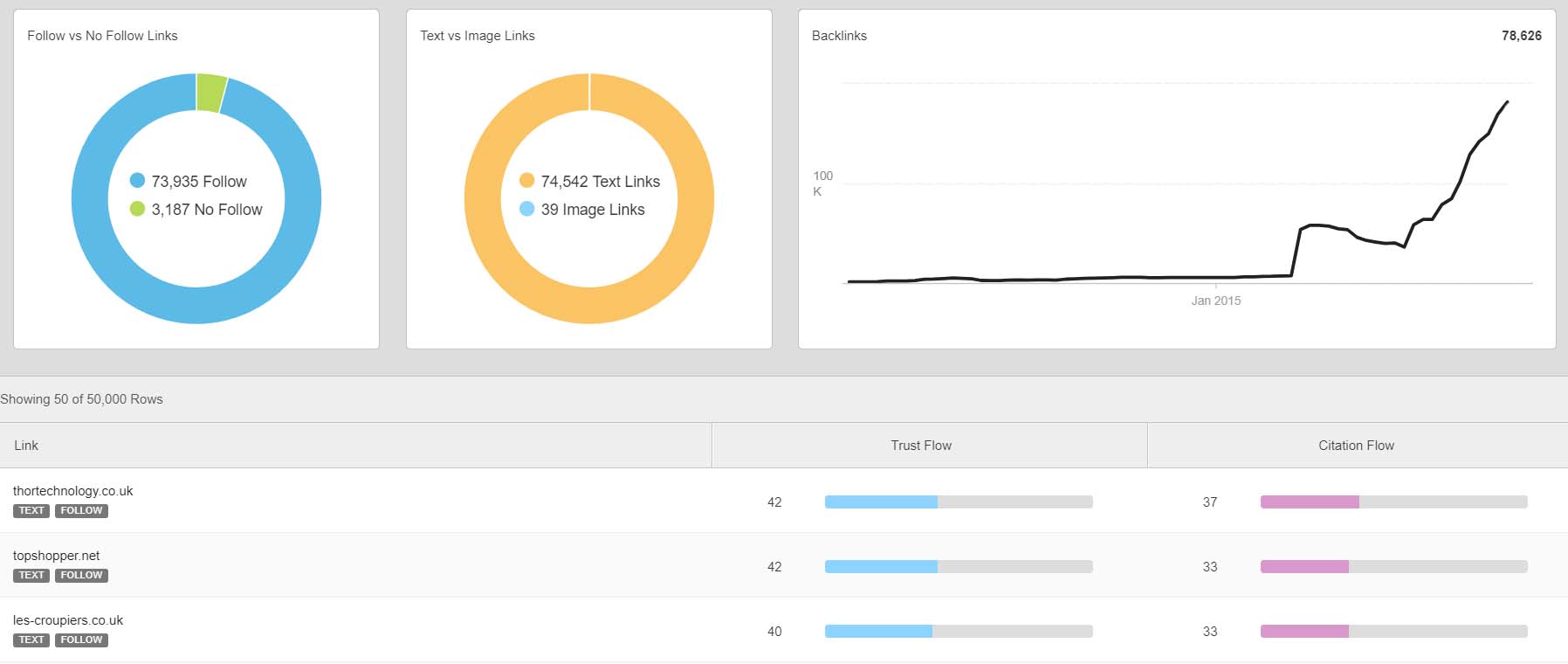This screenshot has height=664, width=1568.
Task: Click Citation Flow bar for topshopper.net
Action: [x=1394, y=567]
